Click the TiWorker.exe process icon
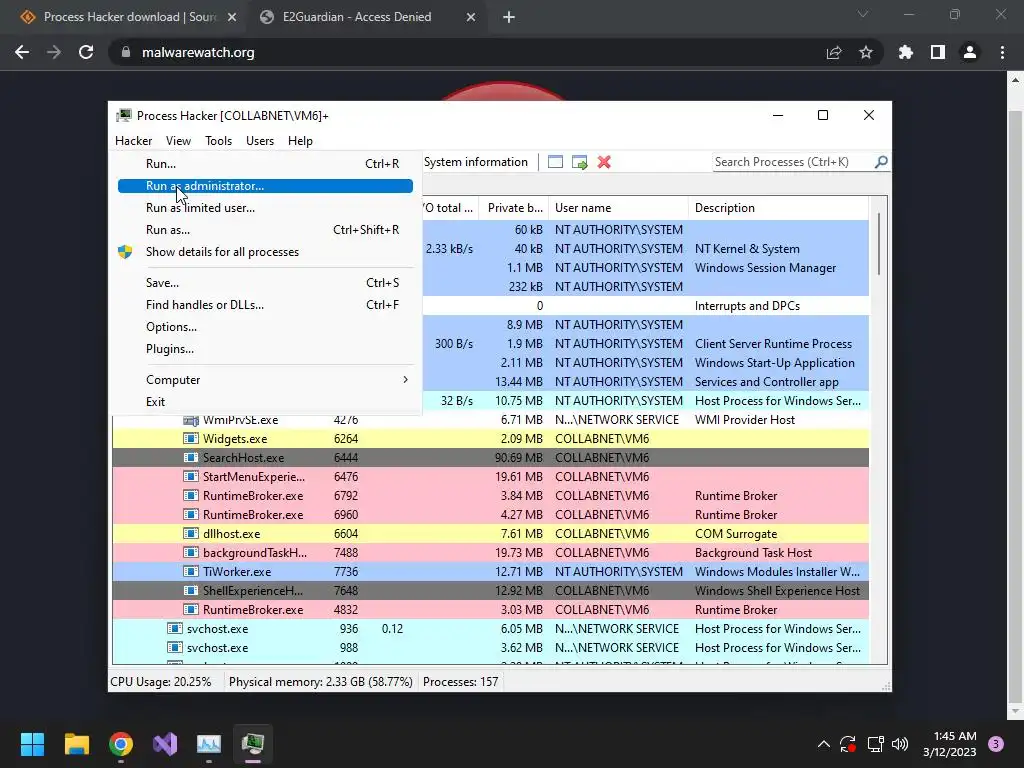 click(x=191, y=571)
